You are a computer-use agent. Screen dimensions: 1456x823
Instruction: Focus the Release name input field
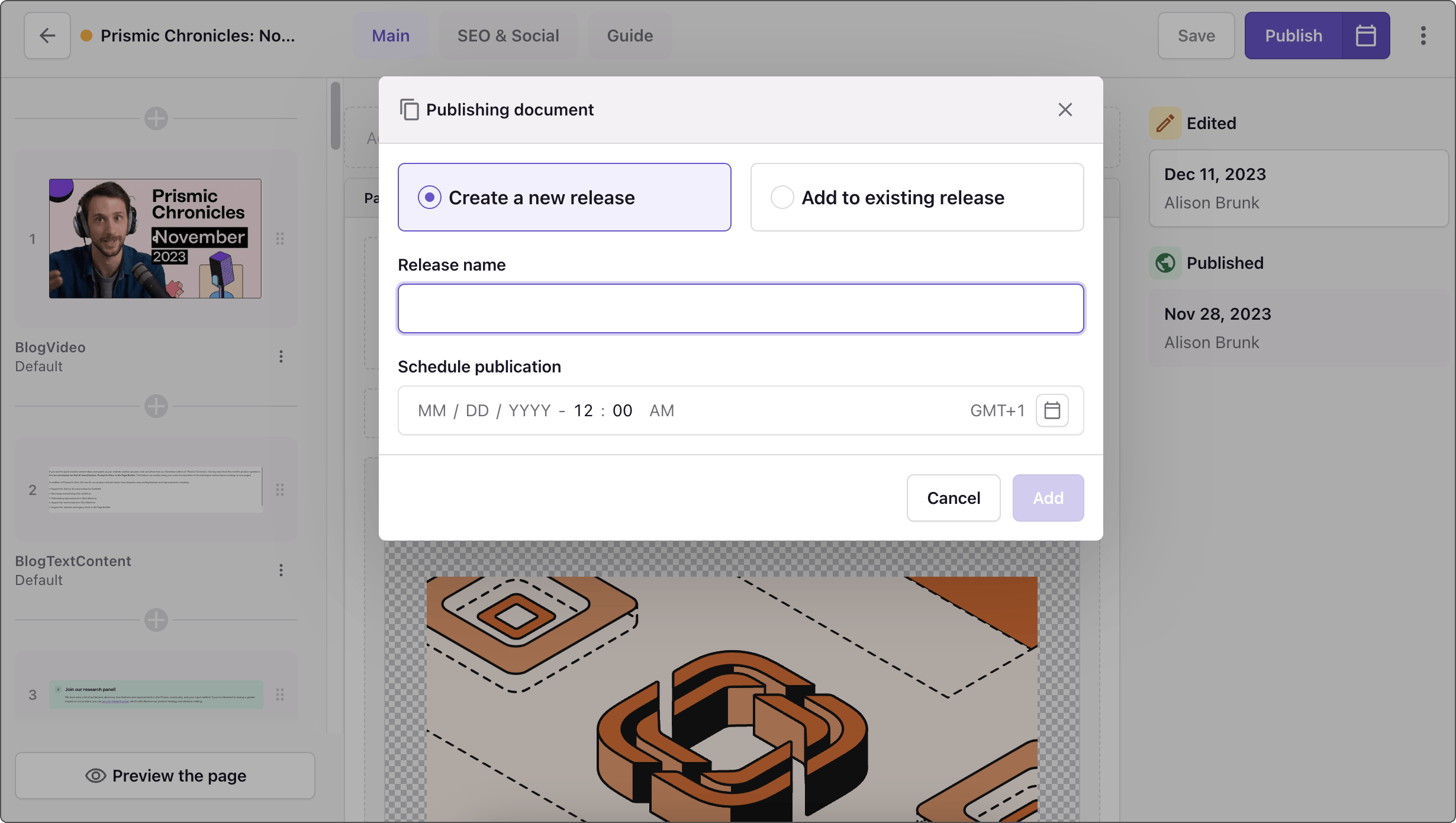pos(740,308)
